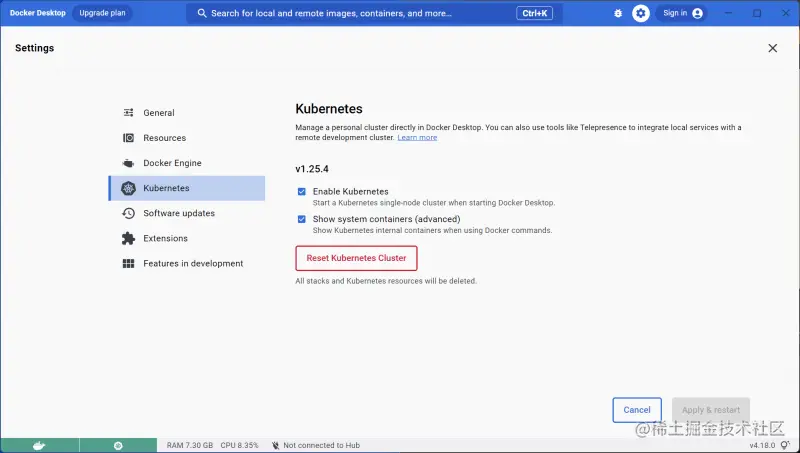Maximize the Docker Desktop window
This screenshot has height=453, width=800.
pyautogui.click(x=757, y=13)
